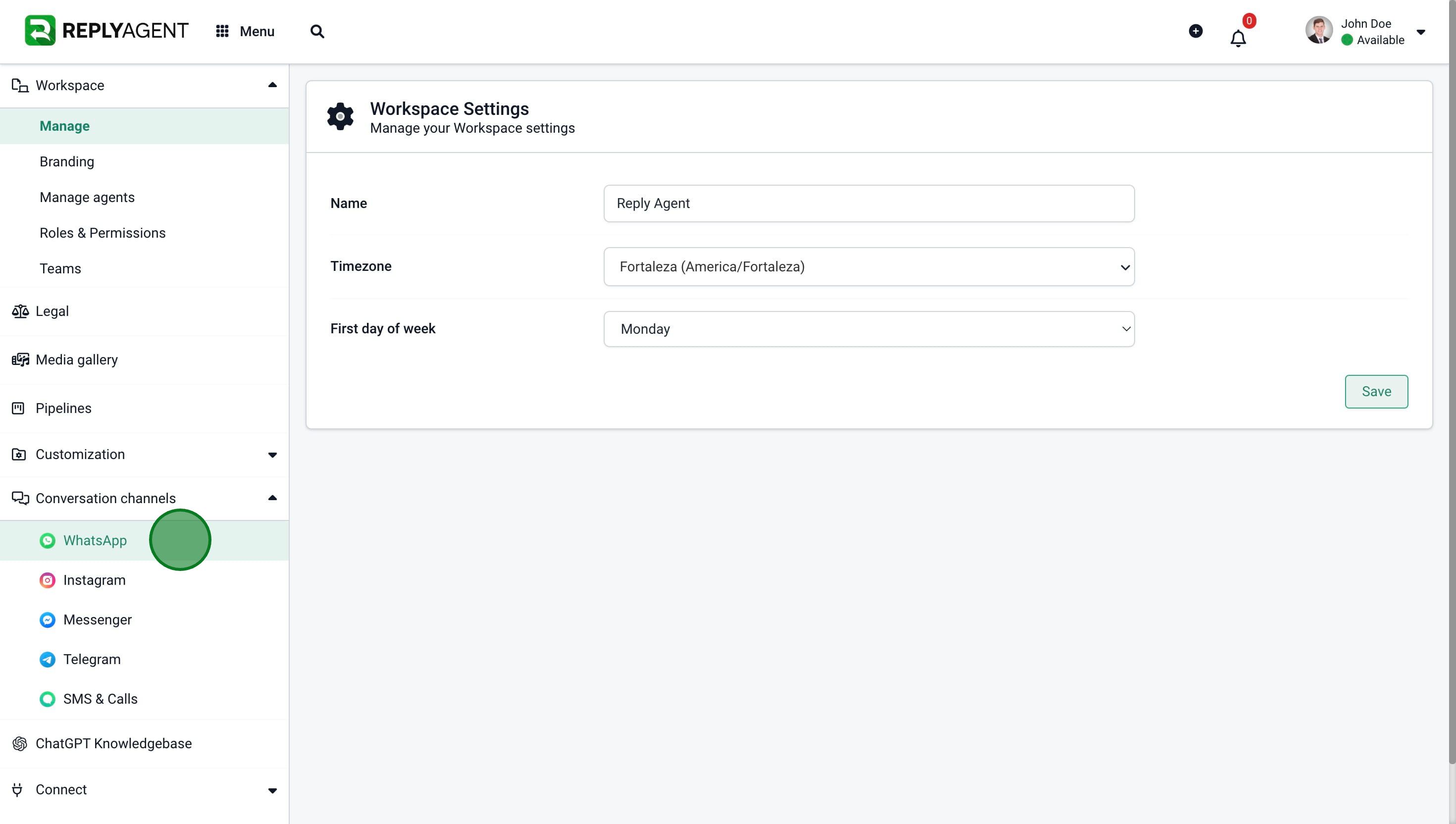Collapse Conversation channels arrow

coord(272,498)
